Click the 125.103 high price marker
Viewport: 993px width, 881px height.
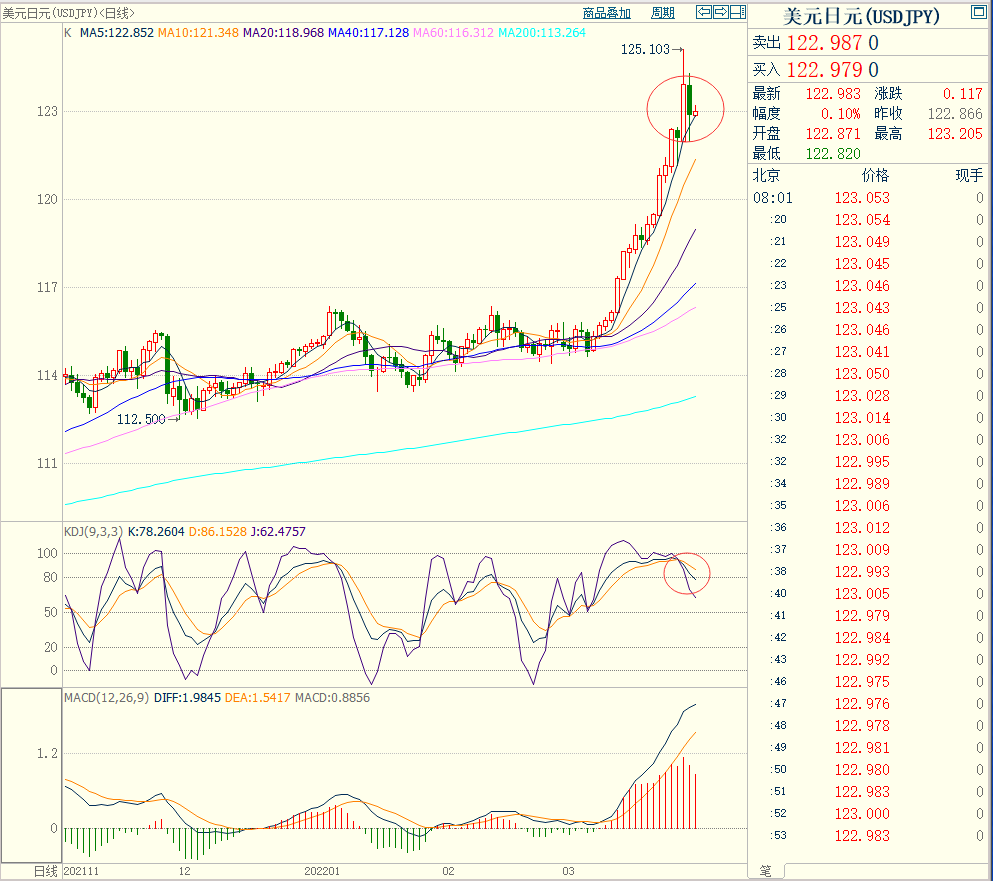coord(645,49)
